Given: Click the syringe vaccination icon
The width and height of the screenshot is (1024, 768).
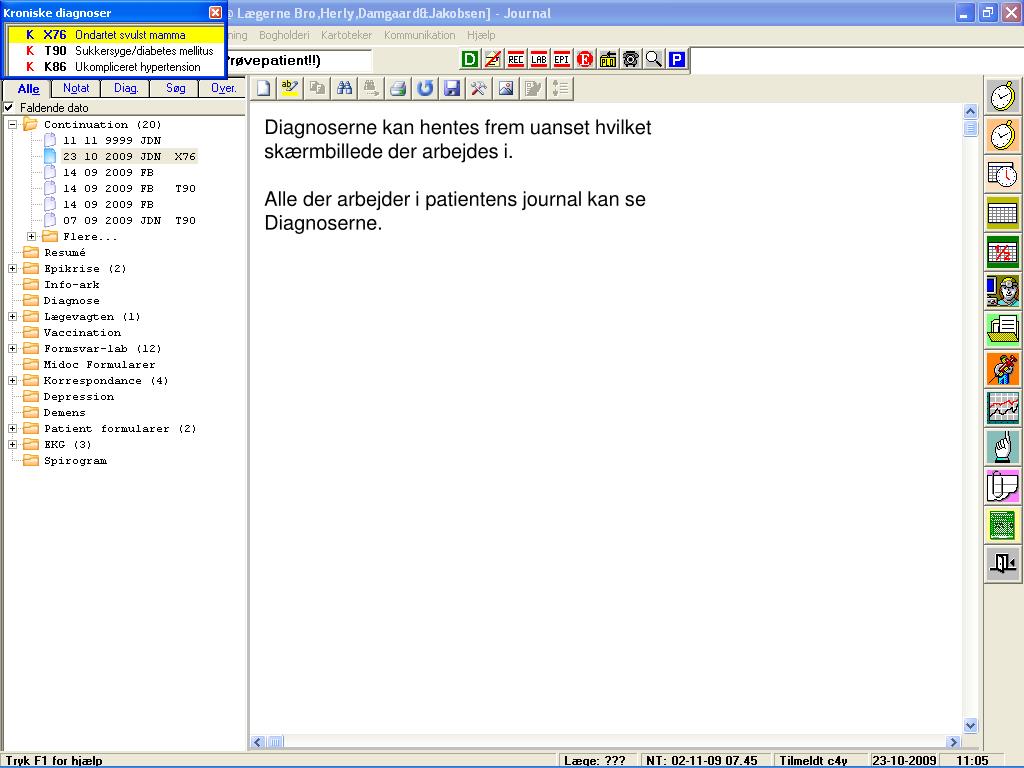Looking at the screenshot, I should (1003, 369).
